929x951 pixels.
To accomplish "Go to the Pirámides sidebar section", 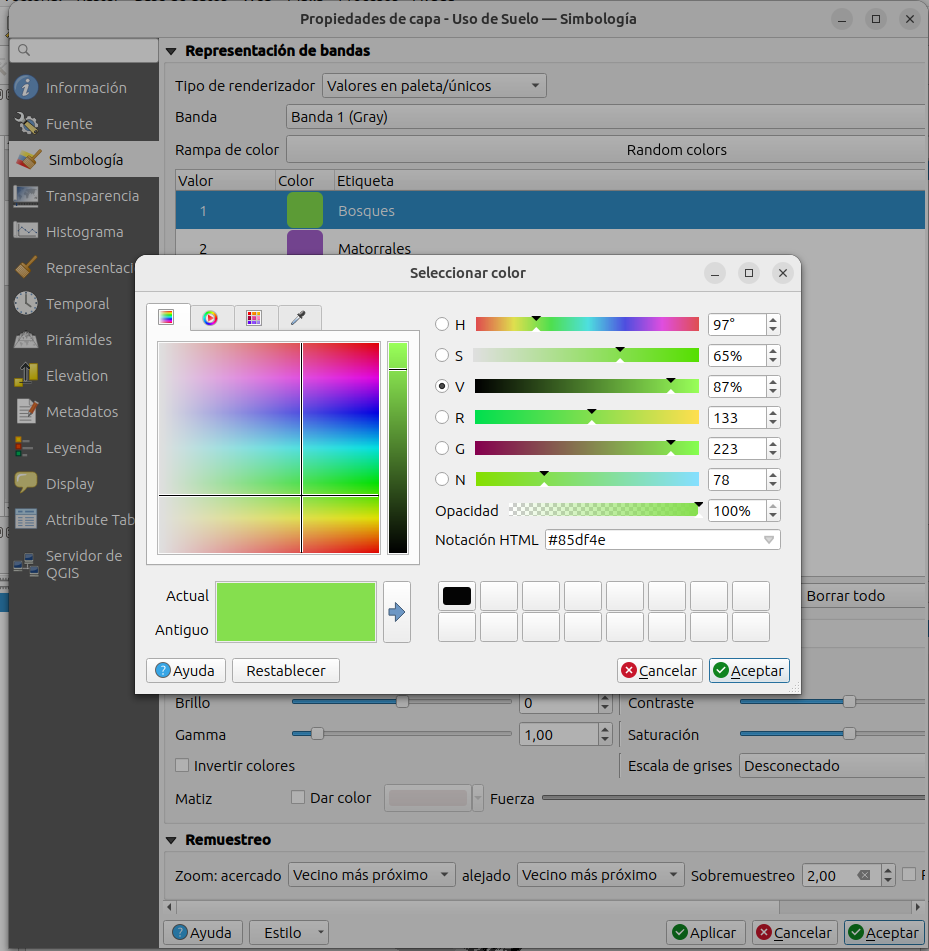I will (78, 340).
